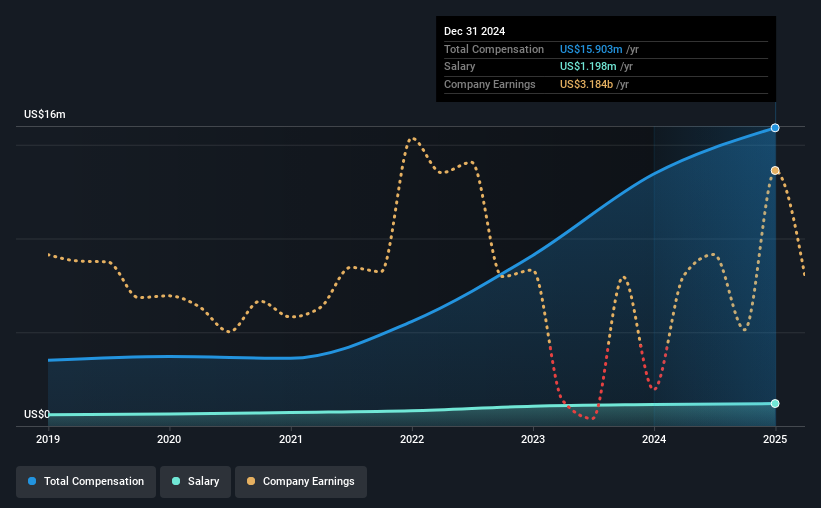
Task: Click the US$3.184b company earnings value
Action: click(x=586, y=84)
